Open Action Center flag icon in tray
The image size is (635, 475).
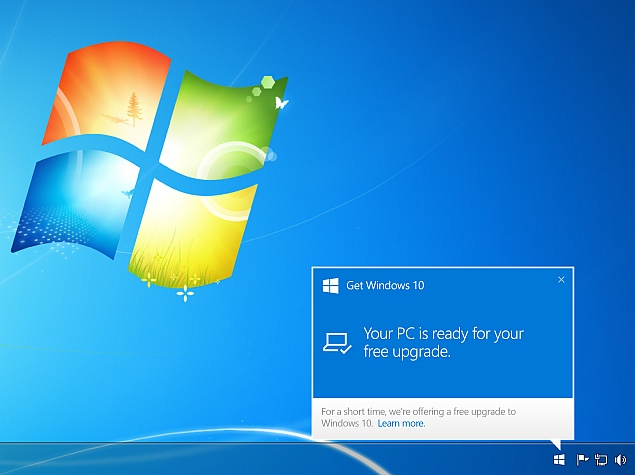point(581,460)
